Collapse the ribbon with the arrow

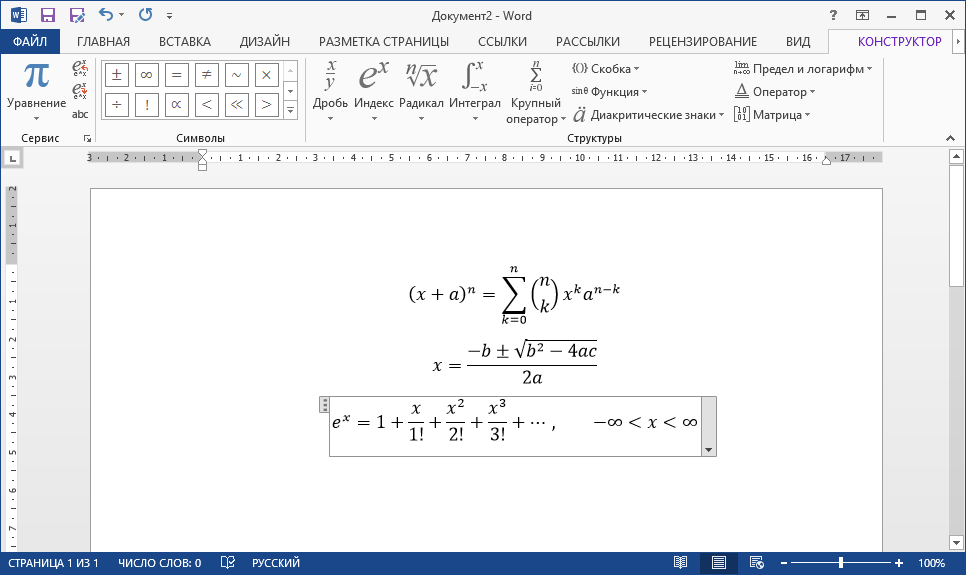[950, 138]
